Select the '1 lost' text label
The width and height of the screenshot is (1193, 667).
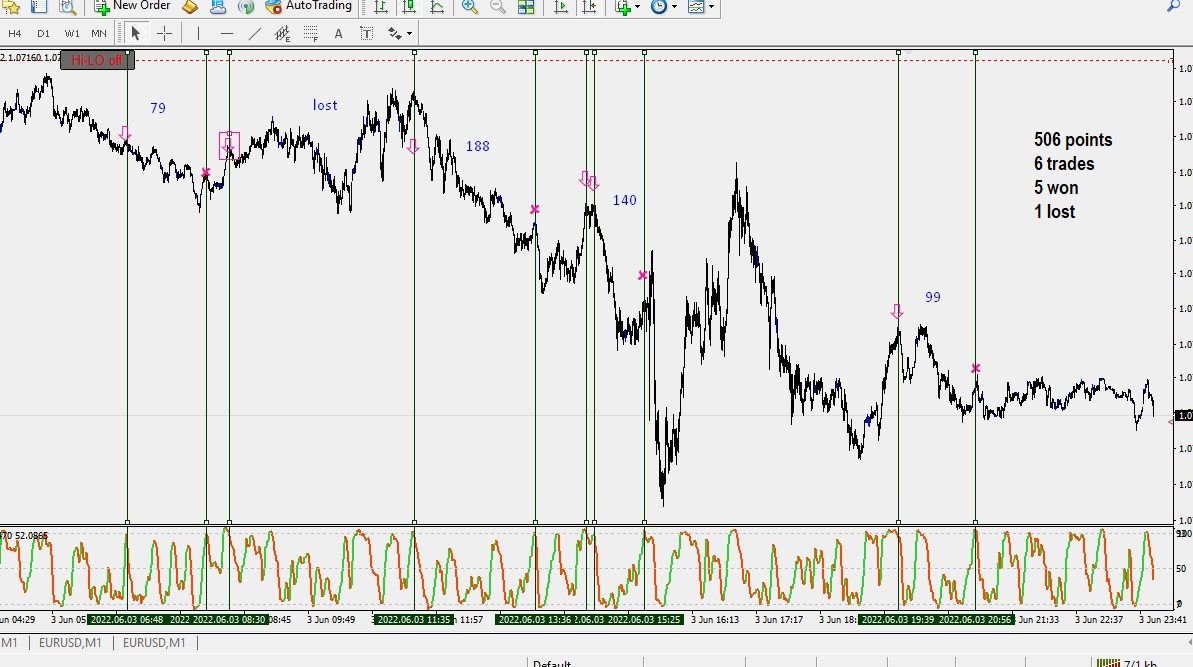1055,212
